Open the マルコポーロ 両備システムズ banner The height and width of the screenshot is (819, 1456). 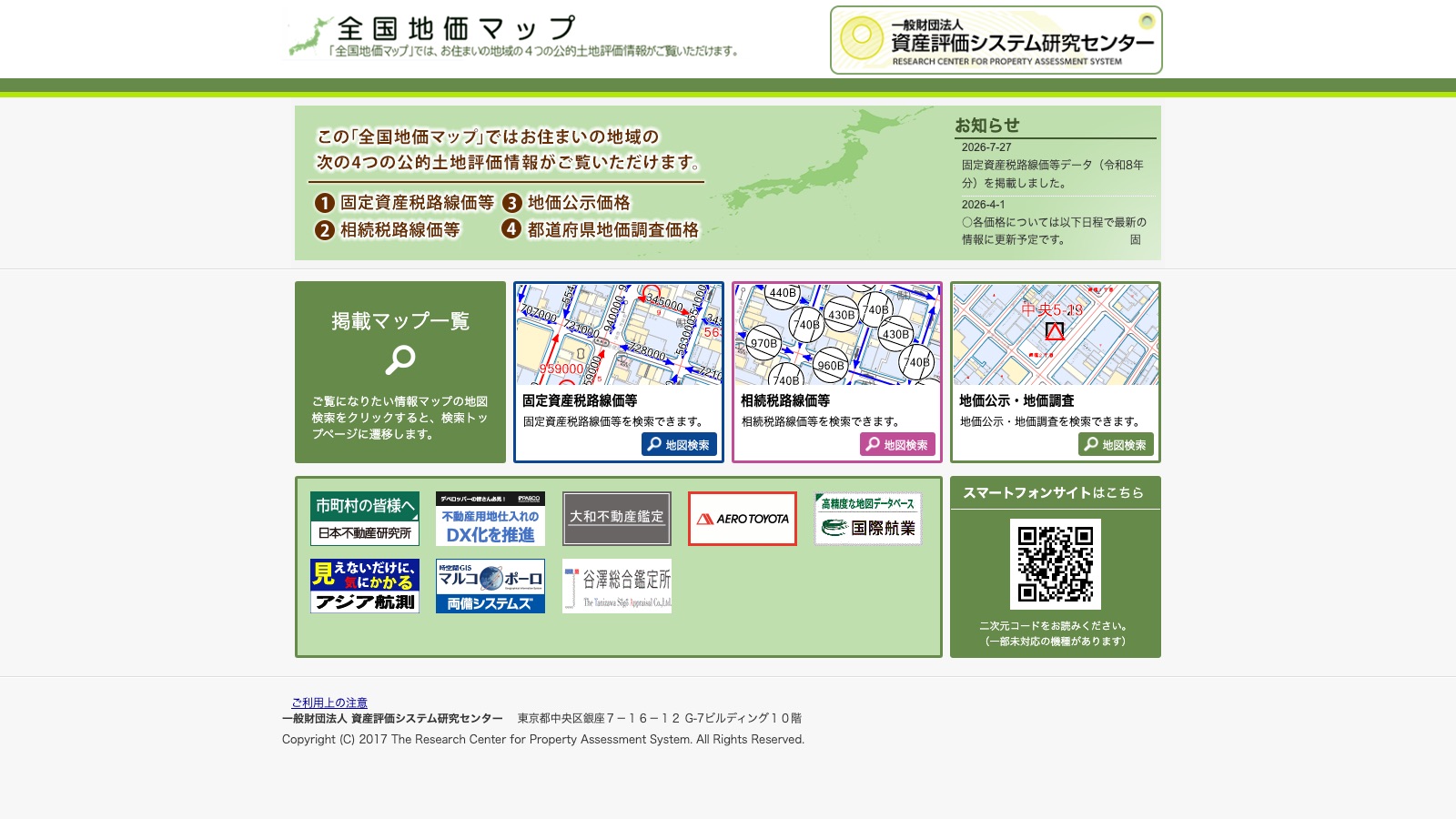click(x=490, y=586)
